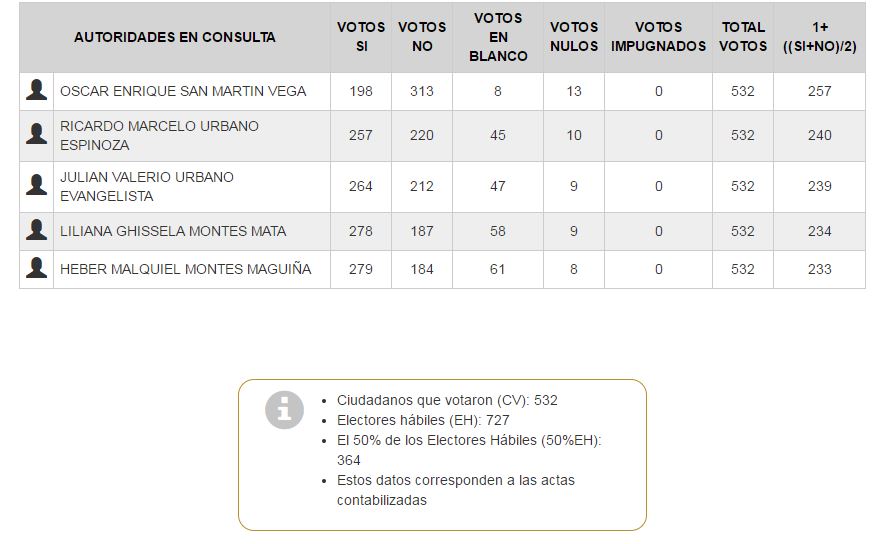This screenshot has height=544, width=875.
Task: Click the Autoridades en Consulta header
Action: tap(175, 37)
